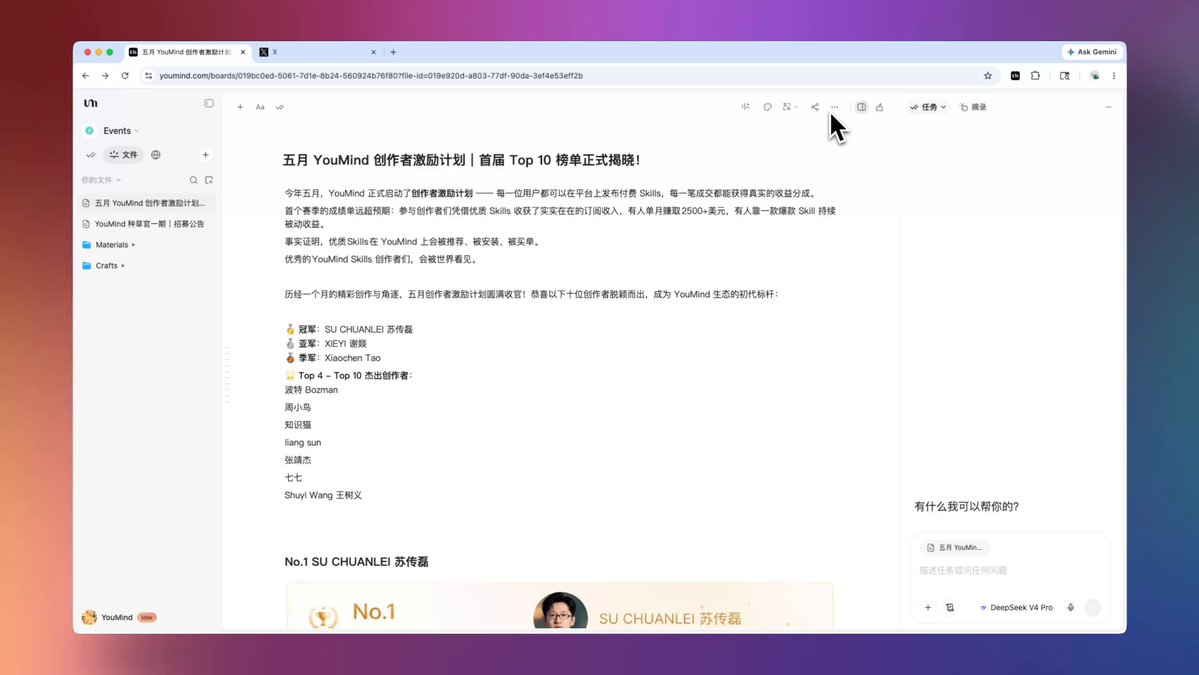Collapse the left sidebar panel
The height and width of the screenshot is (675, 1199).
point(209,103)
